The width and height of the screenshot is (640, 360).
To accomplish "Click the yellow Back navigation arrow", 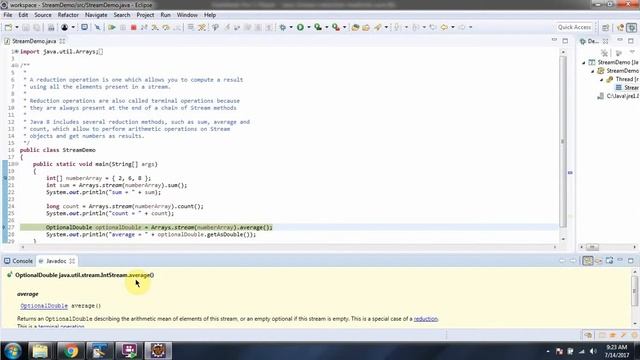I will 444,27.
